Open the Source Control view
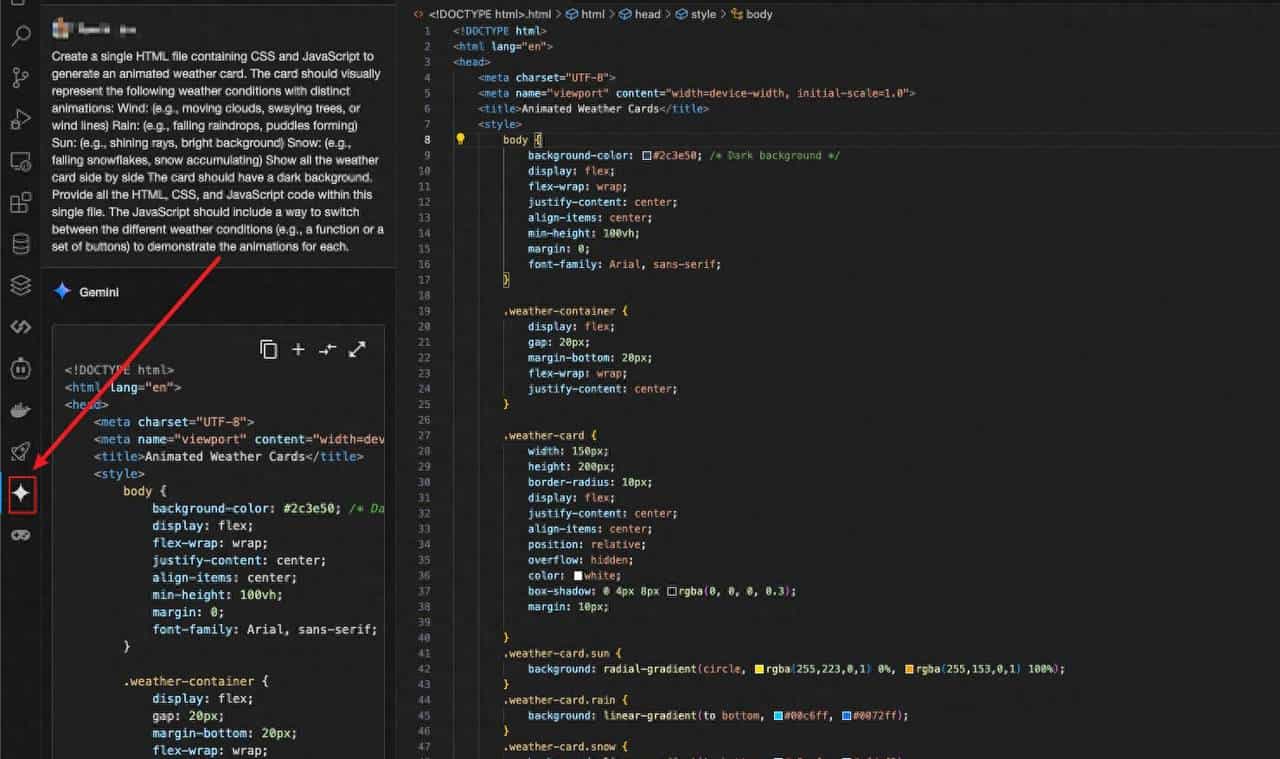 20,78
